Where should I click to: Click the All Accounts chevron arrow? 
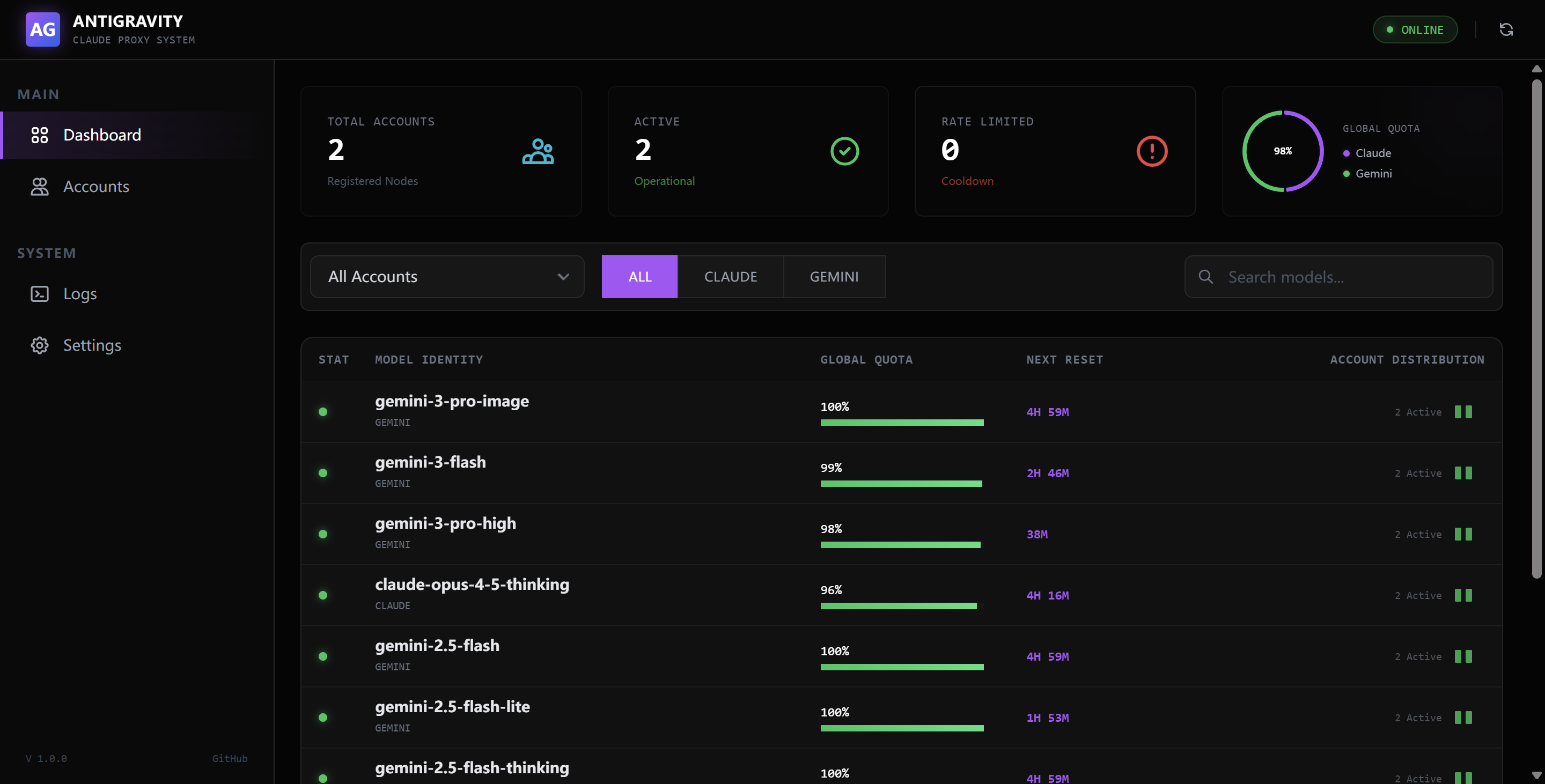563,276
